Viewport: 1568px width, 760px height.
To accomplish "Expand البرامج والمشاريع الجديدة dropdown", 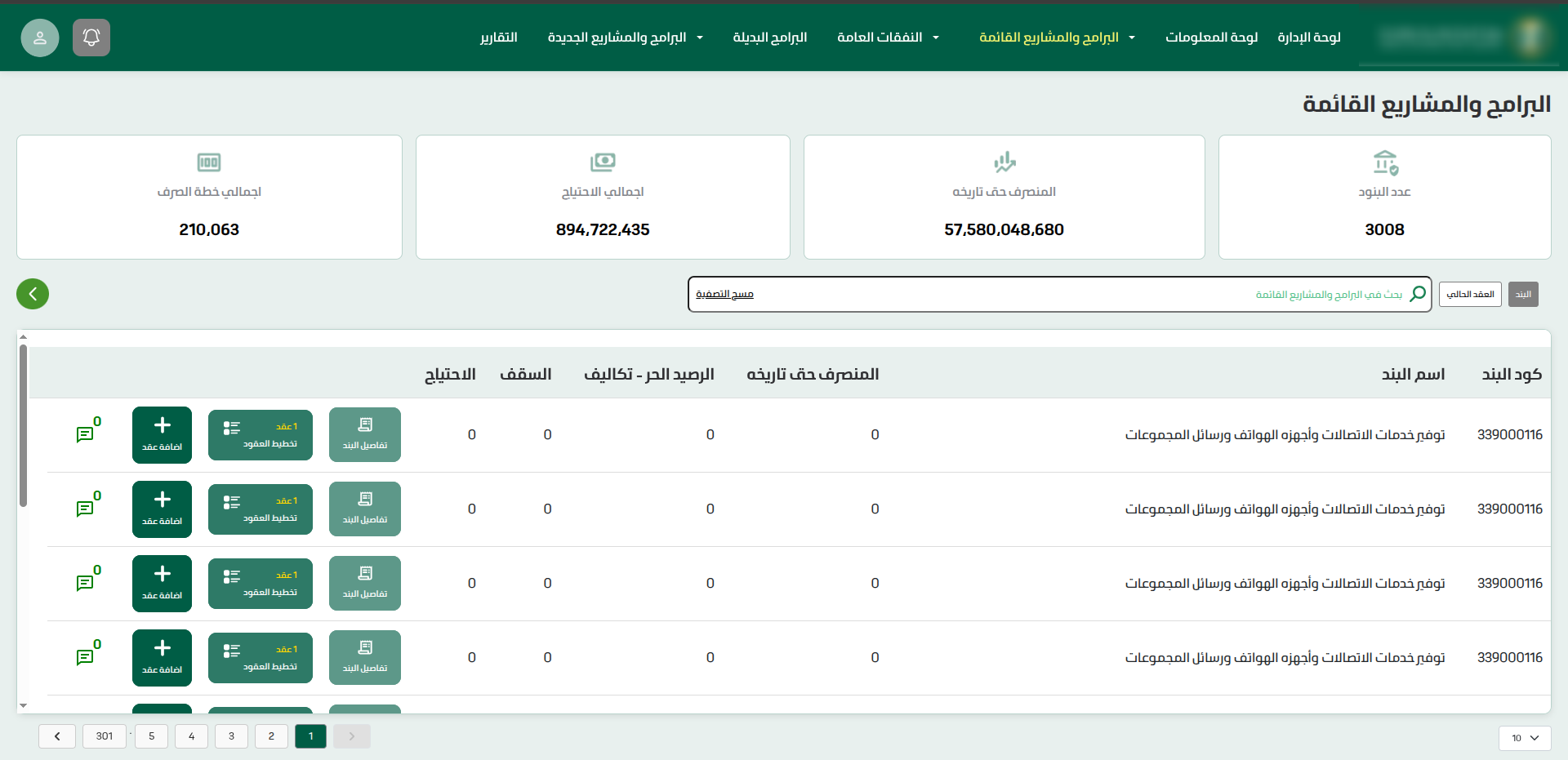I will (x=625, y=38).
